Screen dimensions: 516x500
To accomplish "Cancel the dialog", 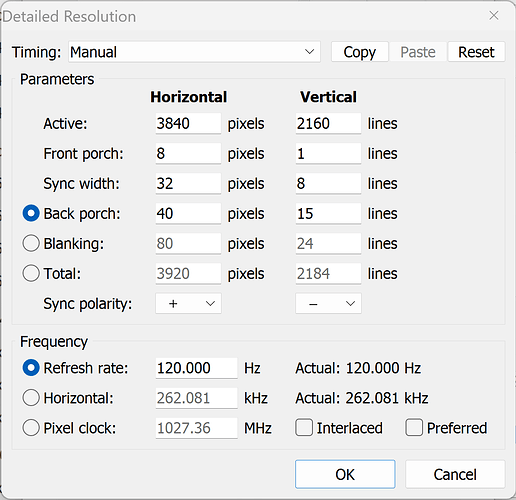I will coord(455,474).
